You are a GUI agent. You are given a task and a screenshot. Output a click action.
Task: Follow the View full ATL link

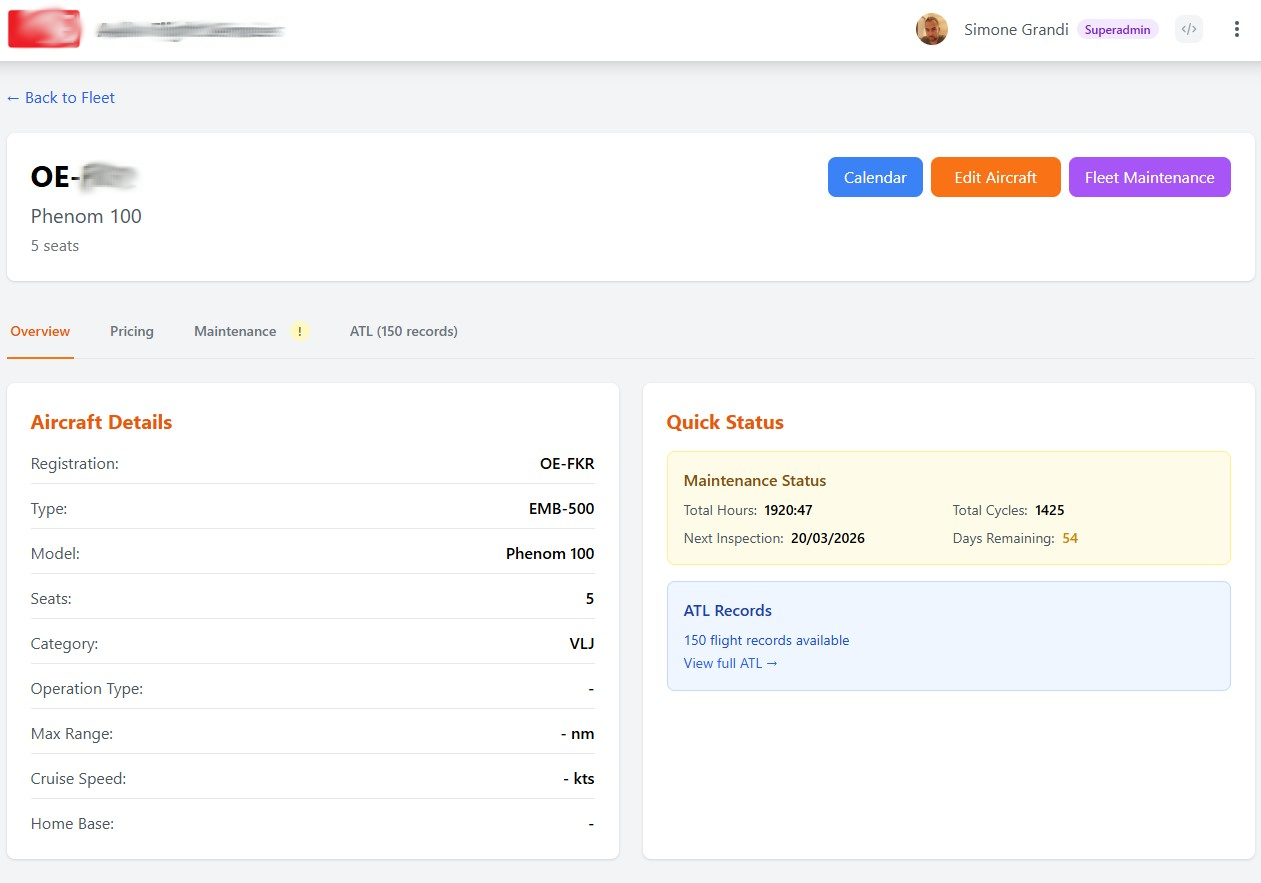[x=730, y=663]
